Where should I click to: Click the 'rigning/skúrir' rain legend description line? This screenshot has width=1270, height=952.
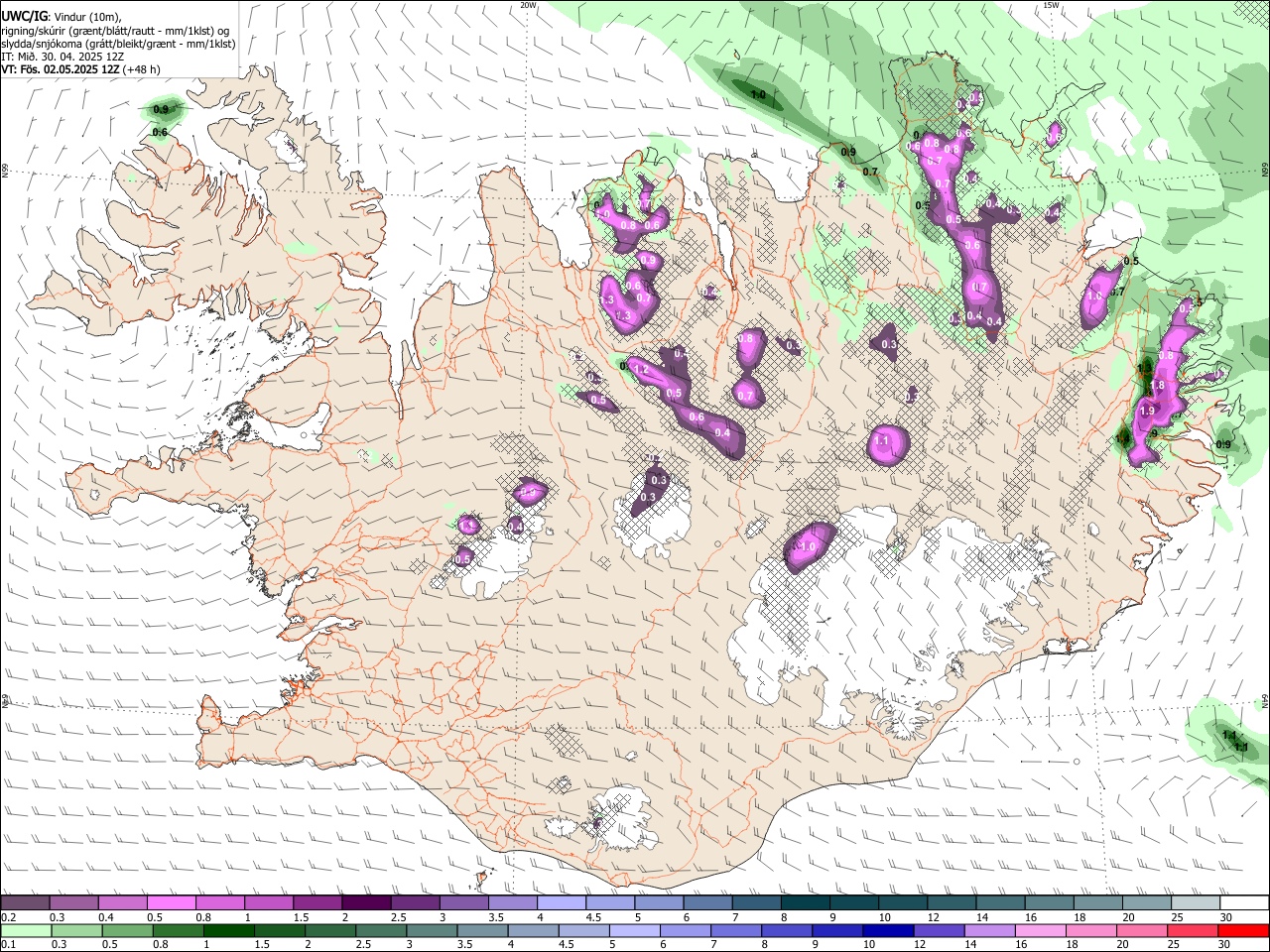tap(115, 31)
